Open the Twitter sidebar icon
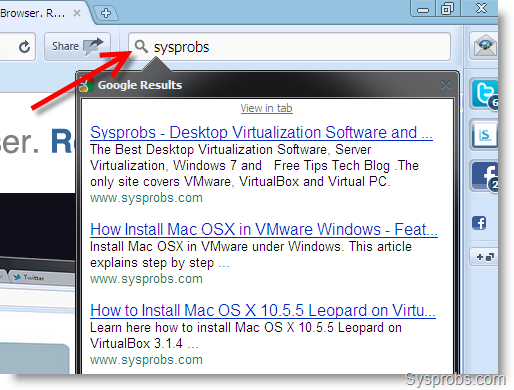 (x=485, y=94)
